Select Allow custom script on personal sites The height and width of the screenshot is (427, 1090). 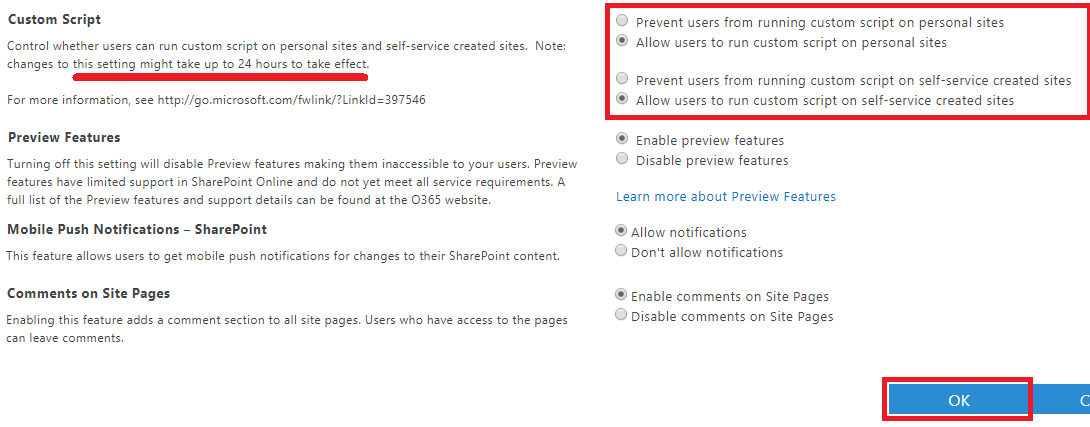pyautogui.click(x=624, y=42)
